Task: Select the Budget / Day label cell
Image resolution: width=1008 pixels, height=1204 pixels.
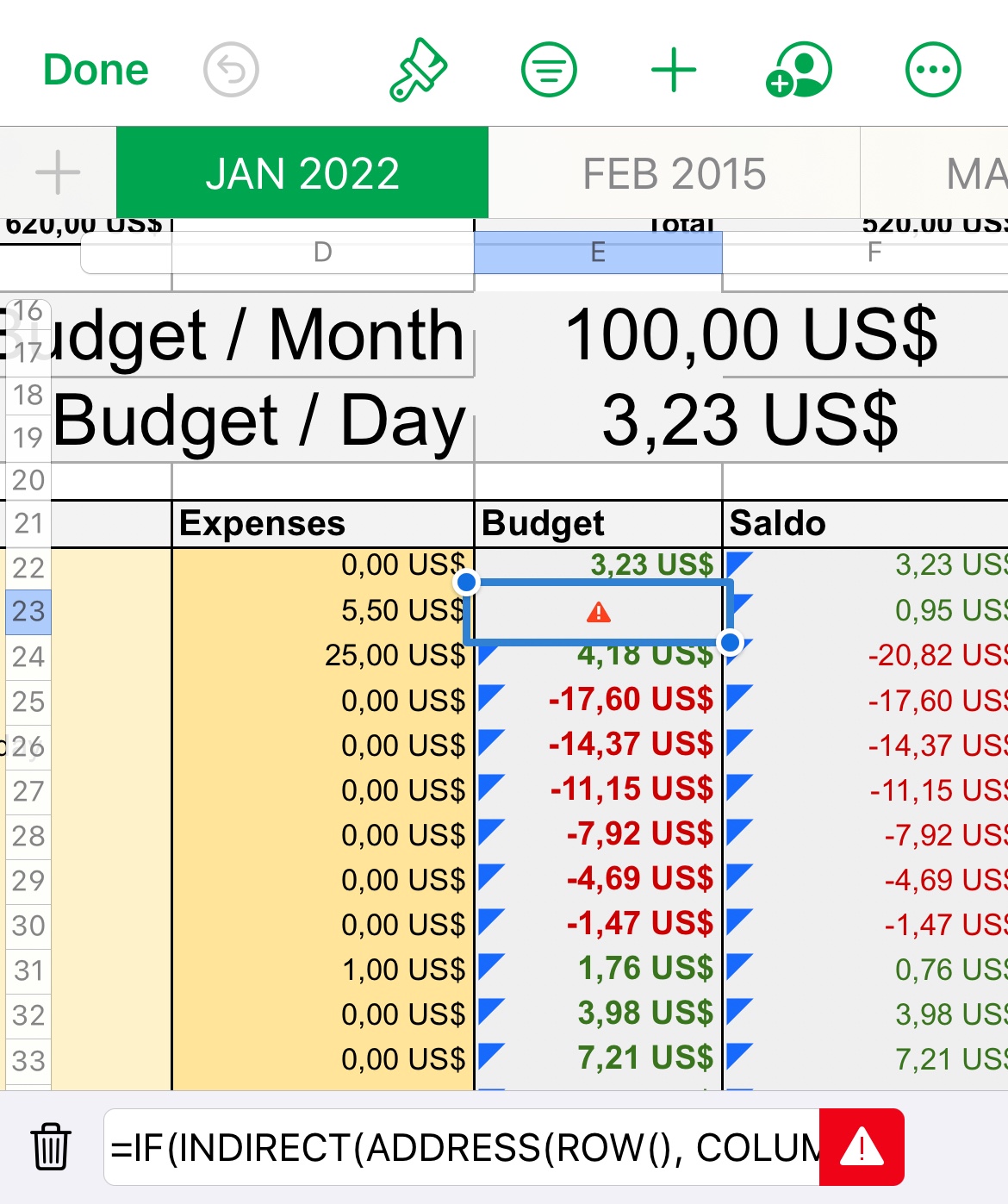Action: pyautogui.click(x=258, y=420)
